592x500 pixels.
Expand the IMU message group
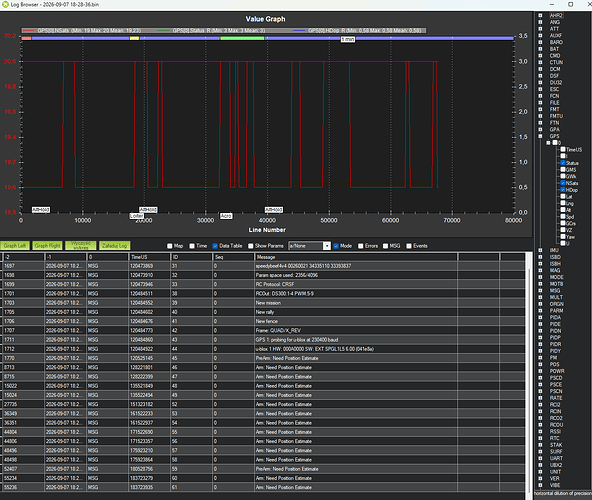(540, 250)
